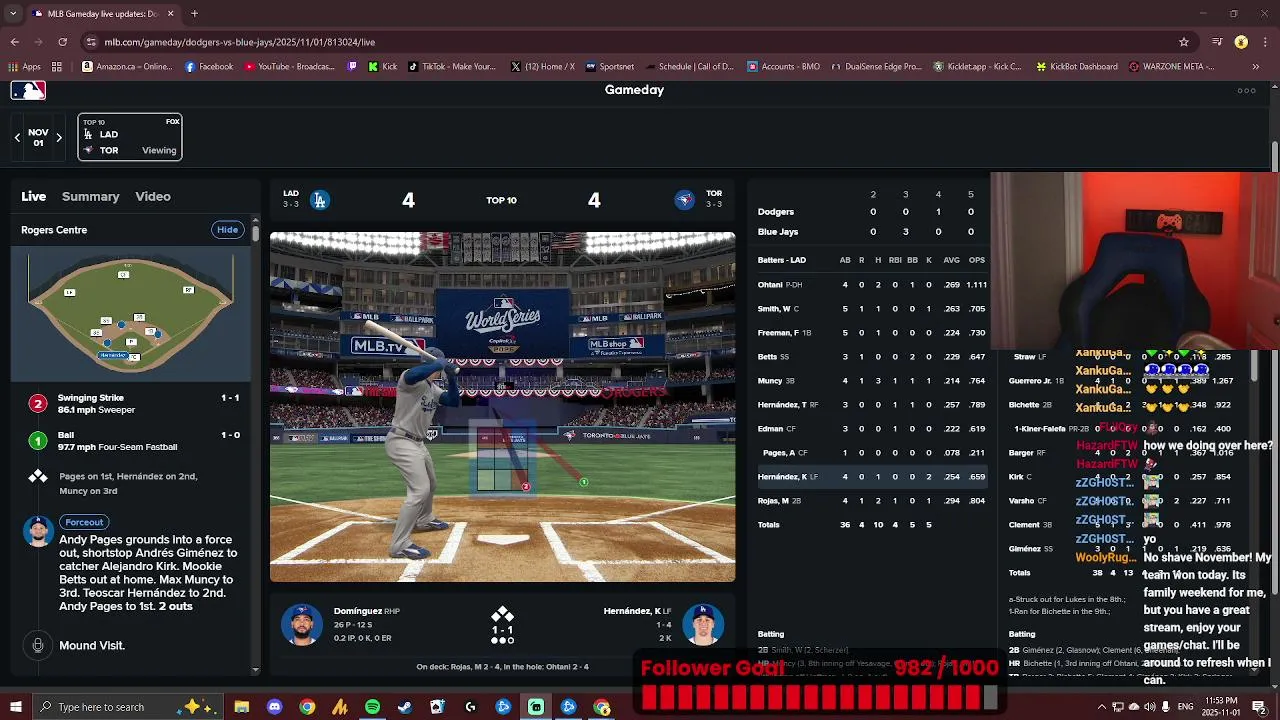Open Discord from the taskbar
This screenshot has width=1280, height=720.
(275, 707)
